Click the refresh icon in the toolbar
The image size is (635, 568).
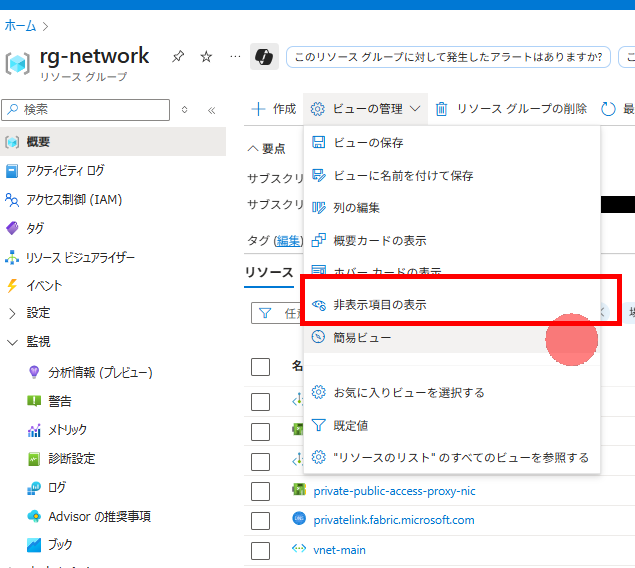click(x=608, y=109)
